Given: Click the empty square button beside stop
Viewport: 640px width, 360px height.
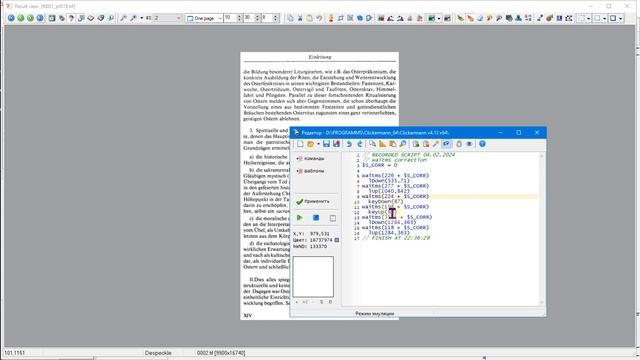Looking at the screenshot, I should click(333, 218).
